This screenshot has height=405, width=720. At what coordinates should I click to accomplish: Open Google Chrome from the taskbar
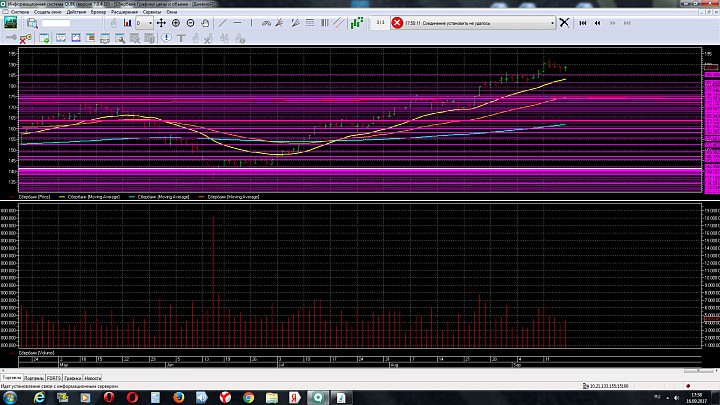(x=248, y=398)
